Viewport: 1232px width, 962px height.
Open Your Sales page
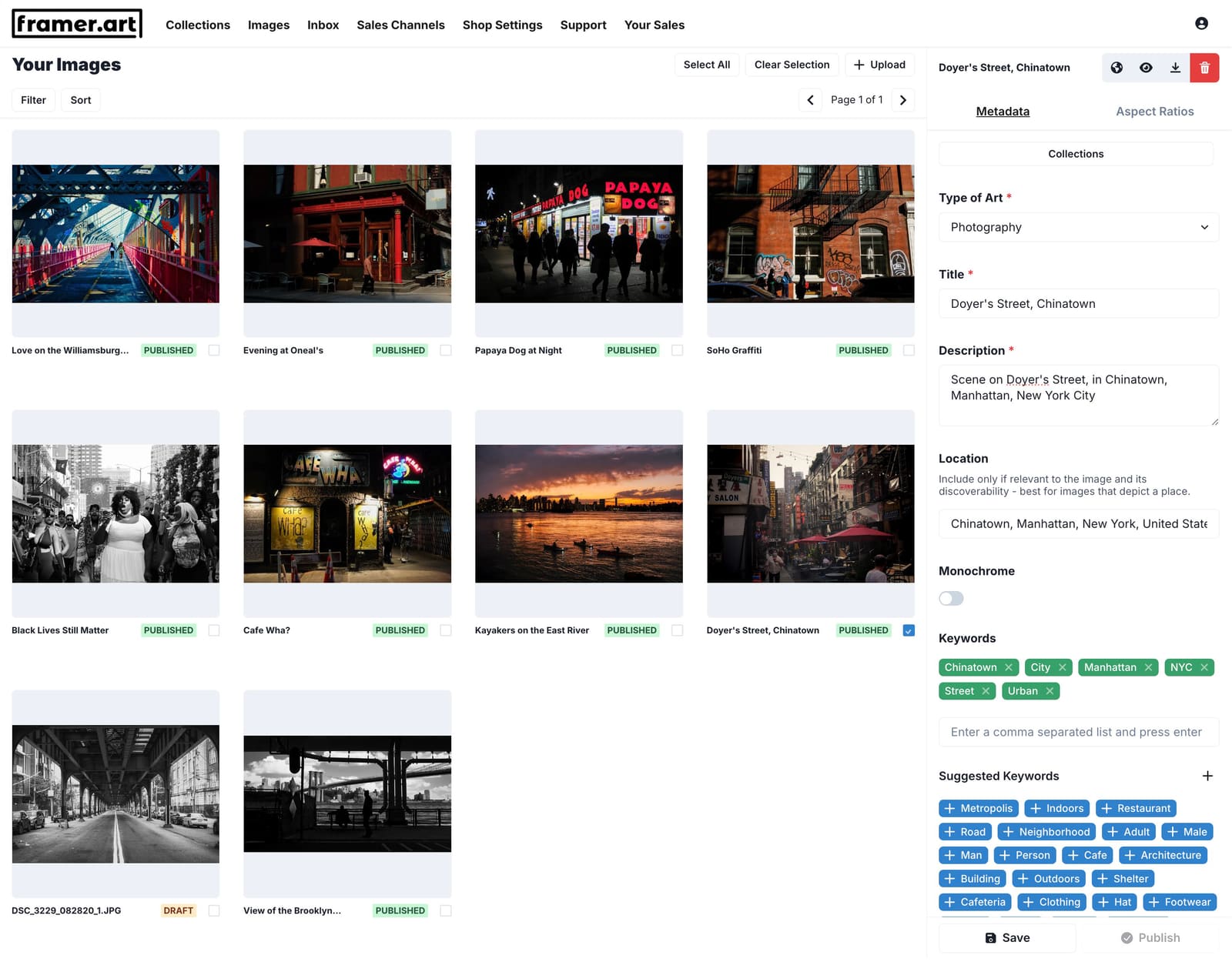(654, 25)
